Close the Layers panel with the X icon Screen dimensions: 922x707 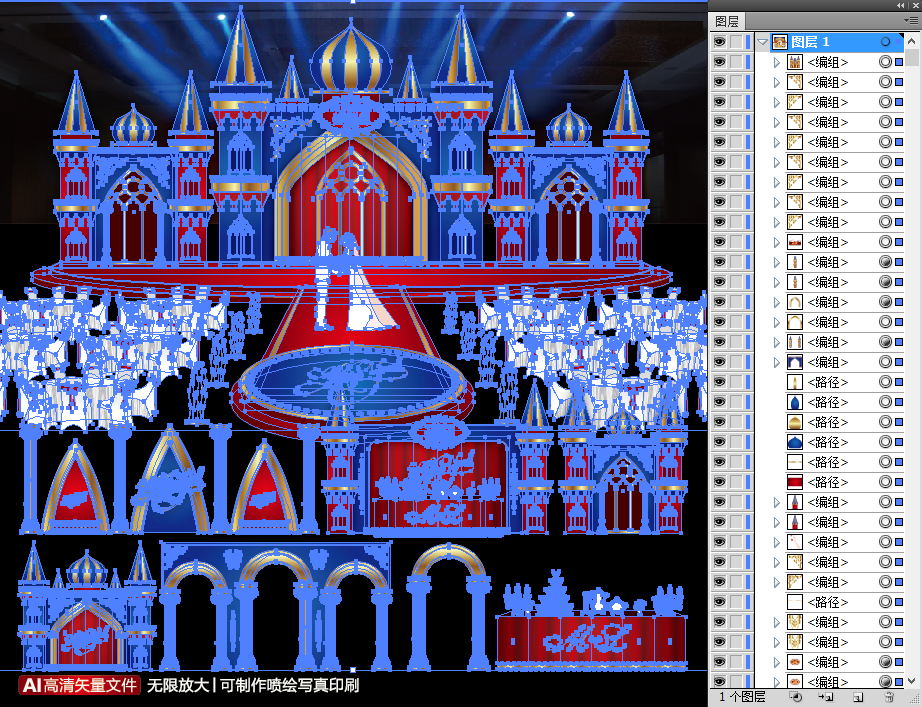tap(915, 5)
